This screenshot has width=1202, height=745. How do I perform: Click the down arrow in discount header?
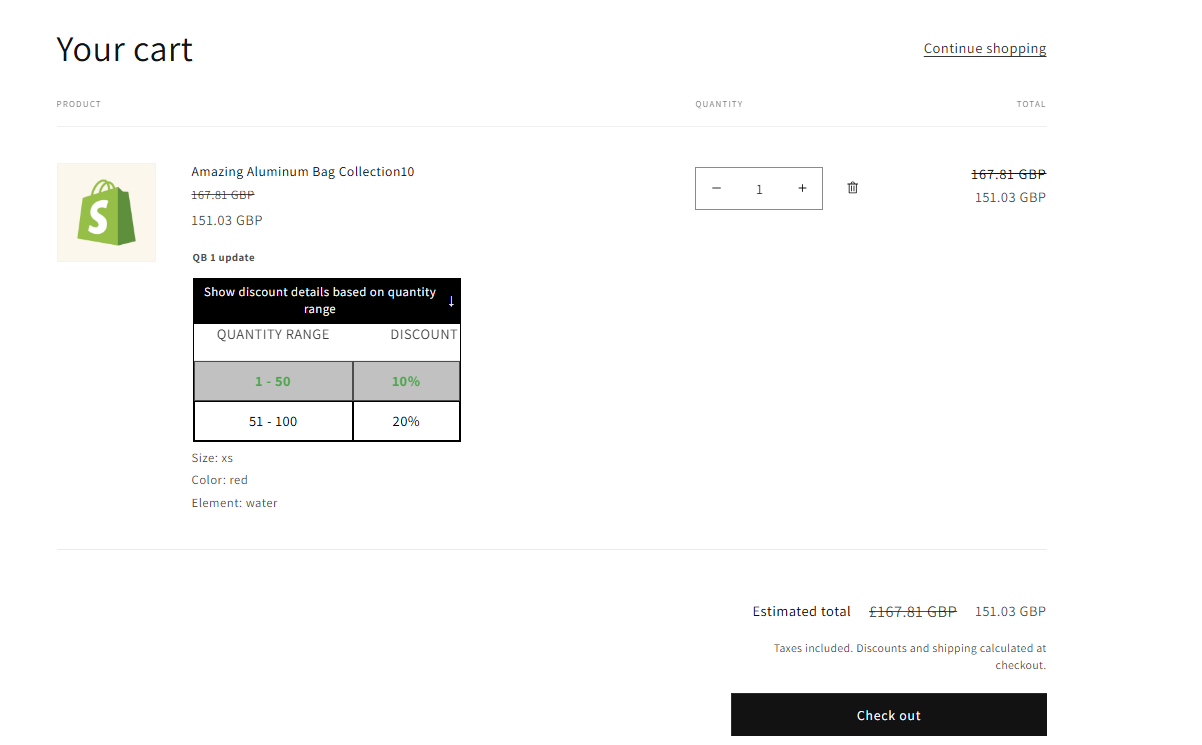(451, 301)
